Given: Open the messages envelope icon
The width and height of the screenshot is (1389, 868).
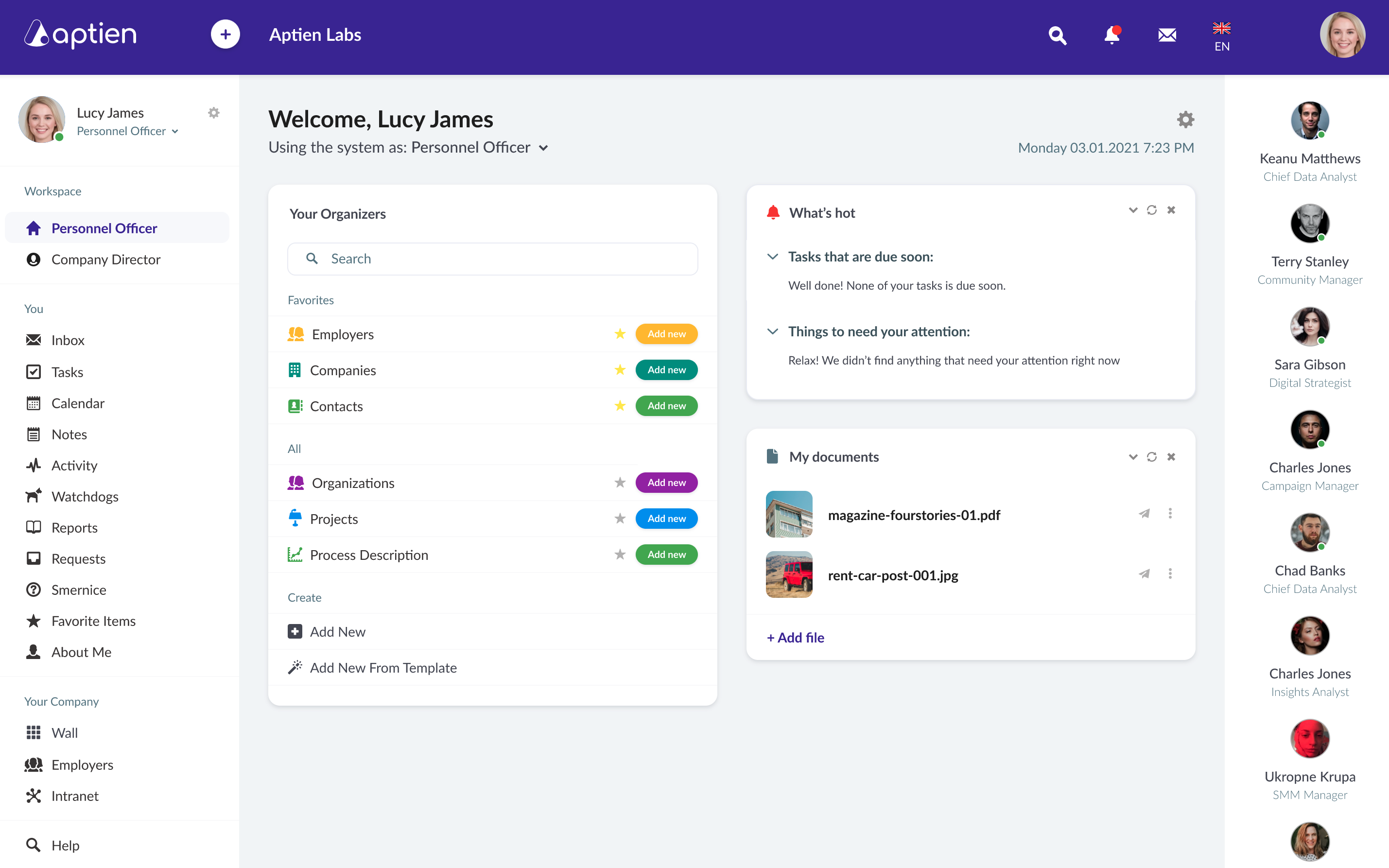Looking at the screenshot, I should tap(1168, 35).
